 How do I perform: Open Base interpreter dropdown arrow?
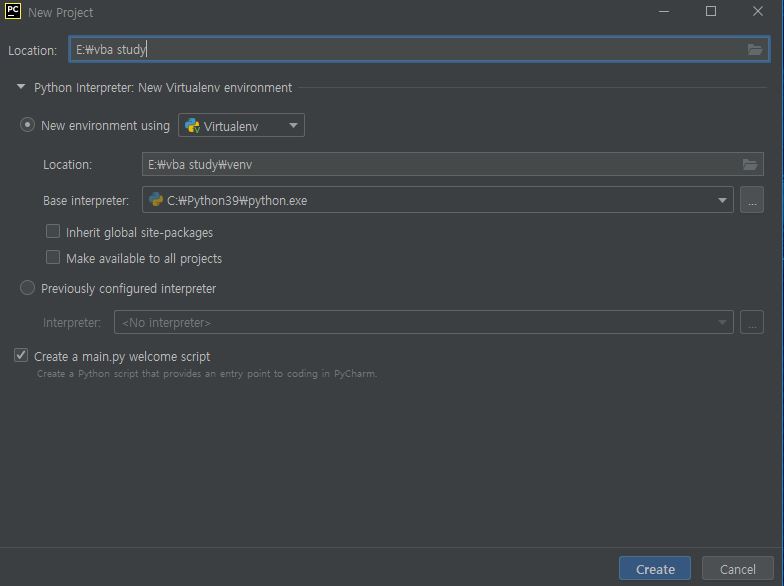(x=722, y=200)
